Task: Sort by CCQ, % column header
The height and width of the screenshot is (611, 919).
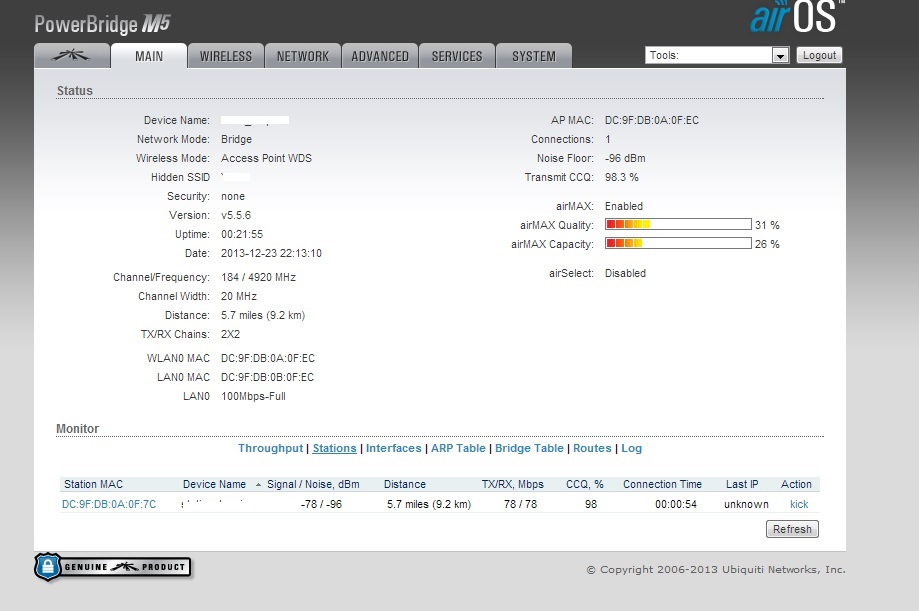Action: coord(585,484)
